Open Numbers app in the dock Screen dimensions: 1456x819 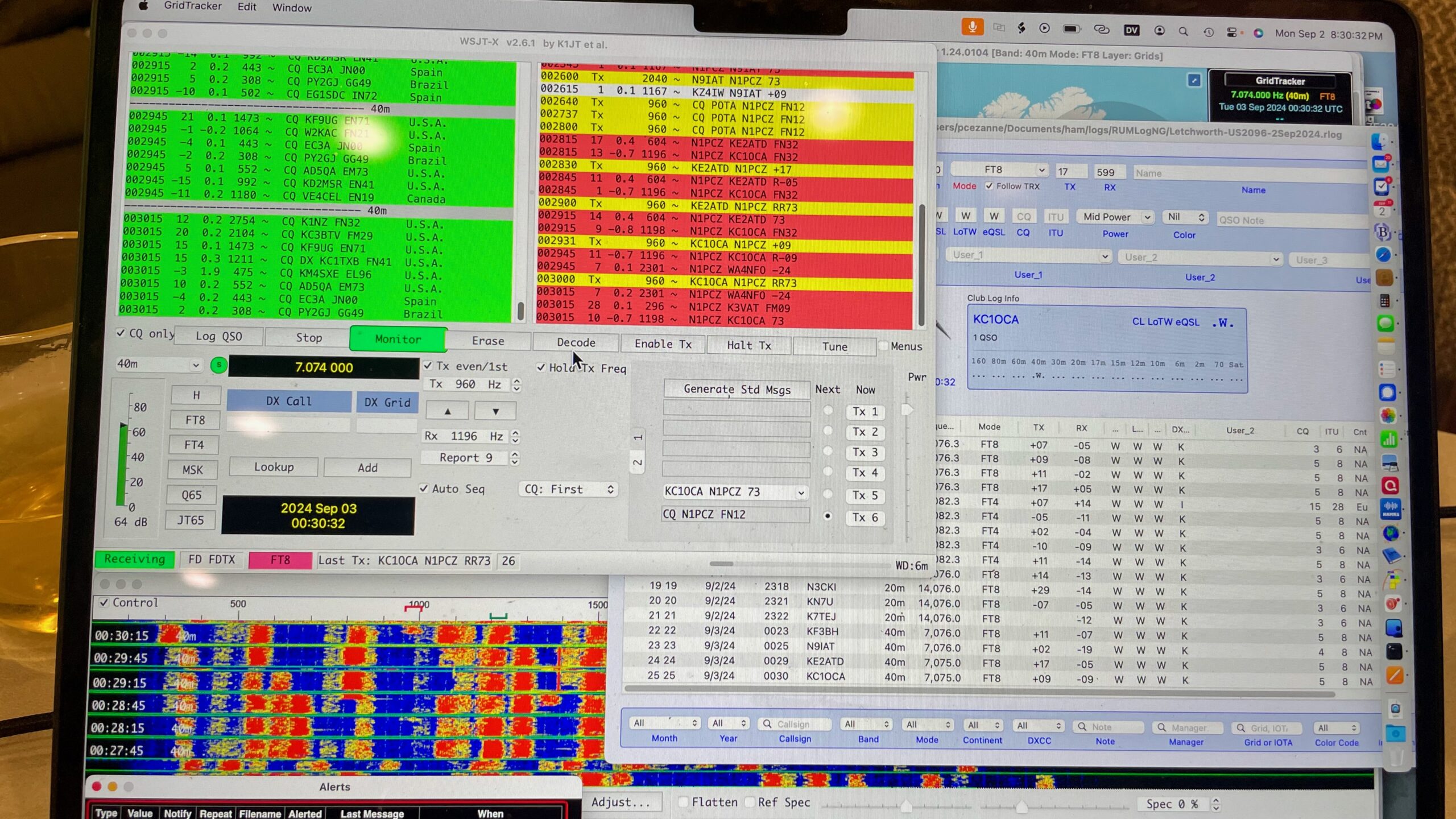click(x=1388, y=439)
